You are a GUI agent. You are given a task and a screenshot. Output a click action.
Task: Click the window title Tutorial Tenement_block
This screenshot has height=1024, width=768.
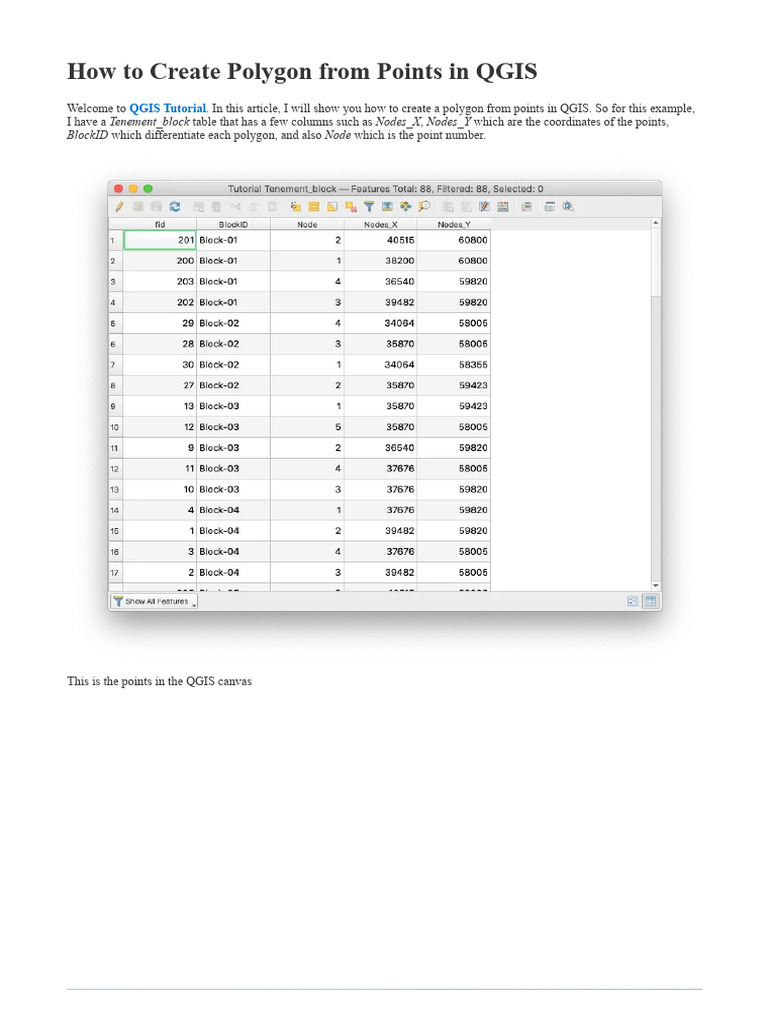coord(282,189)
